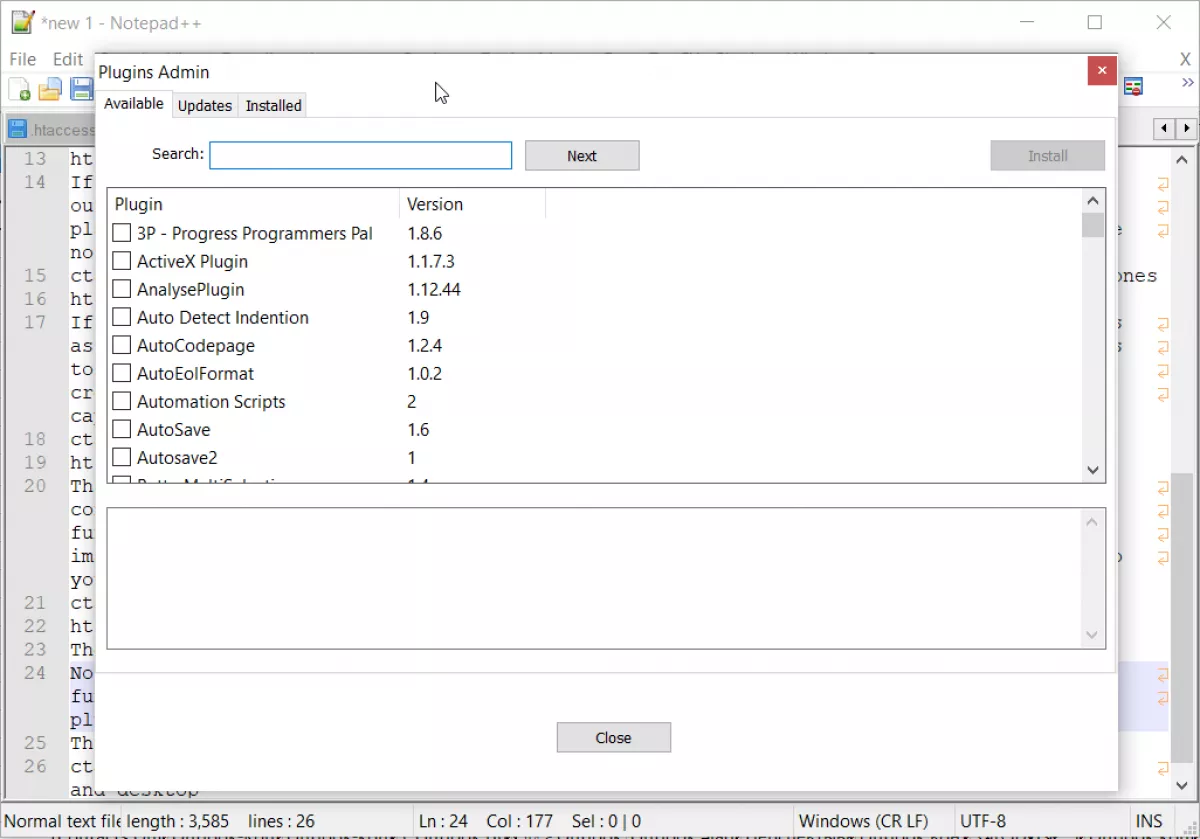Tick the Automation Scripts checkbox
The image size is (1200, 839).
[x=121, y=401]
